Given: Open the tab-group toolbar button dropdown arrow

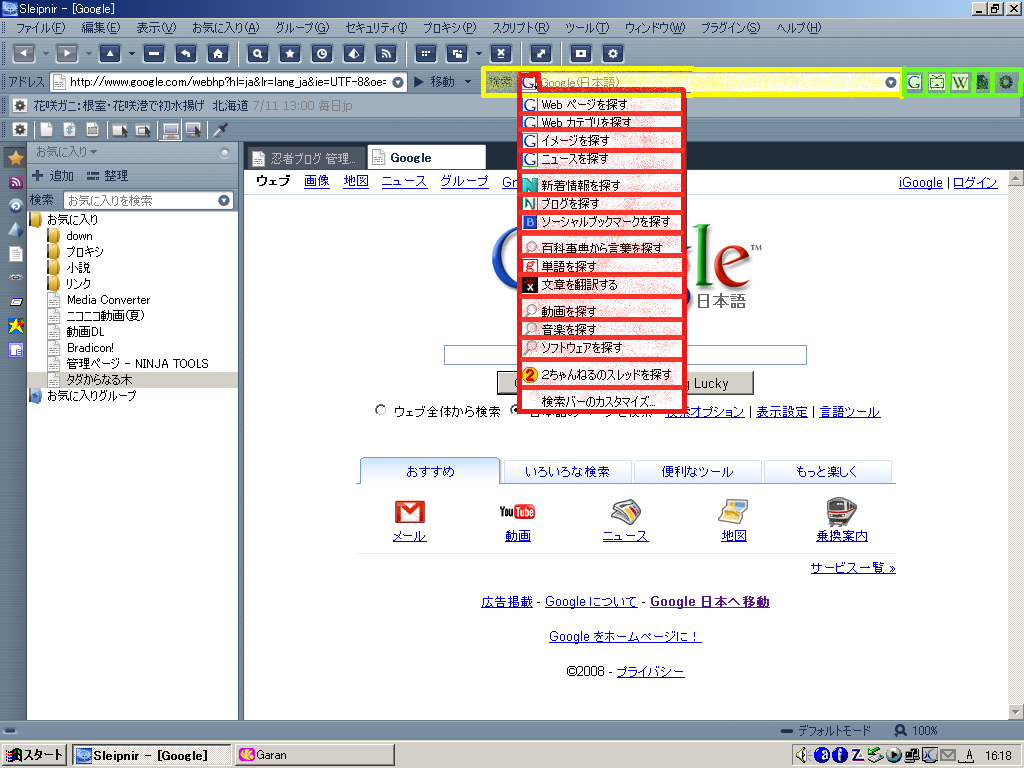Looking at the screenshot, I should click(479, 54).
